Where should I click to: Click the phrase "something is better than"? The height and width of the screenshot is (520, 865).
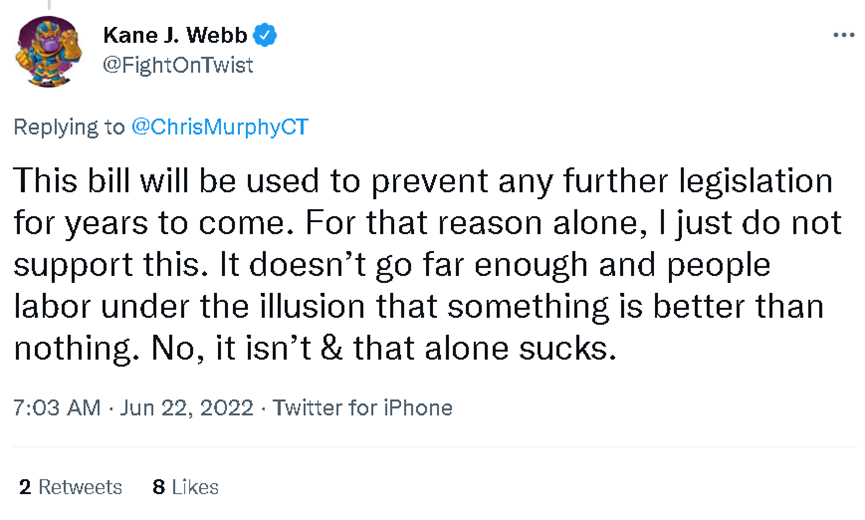636,307
